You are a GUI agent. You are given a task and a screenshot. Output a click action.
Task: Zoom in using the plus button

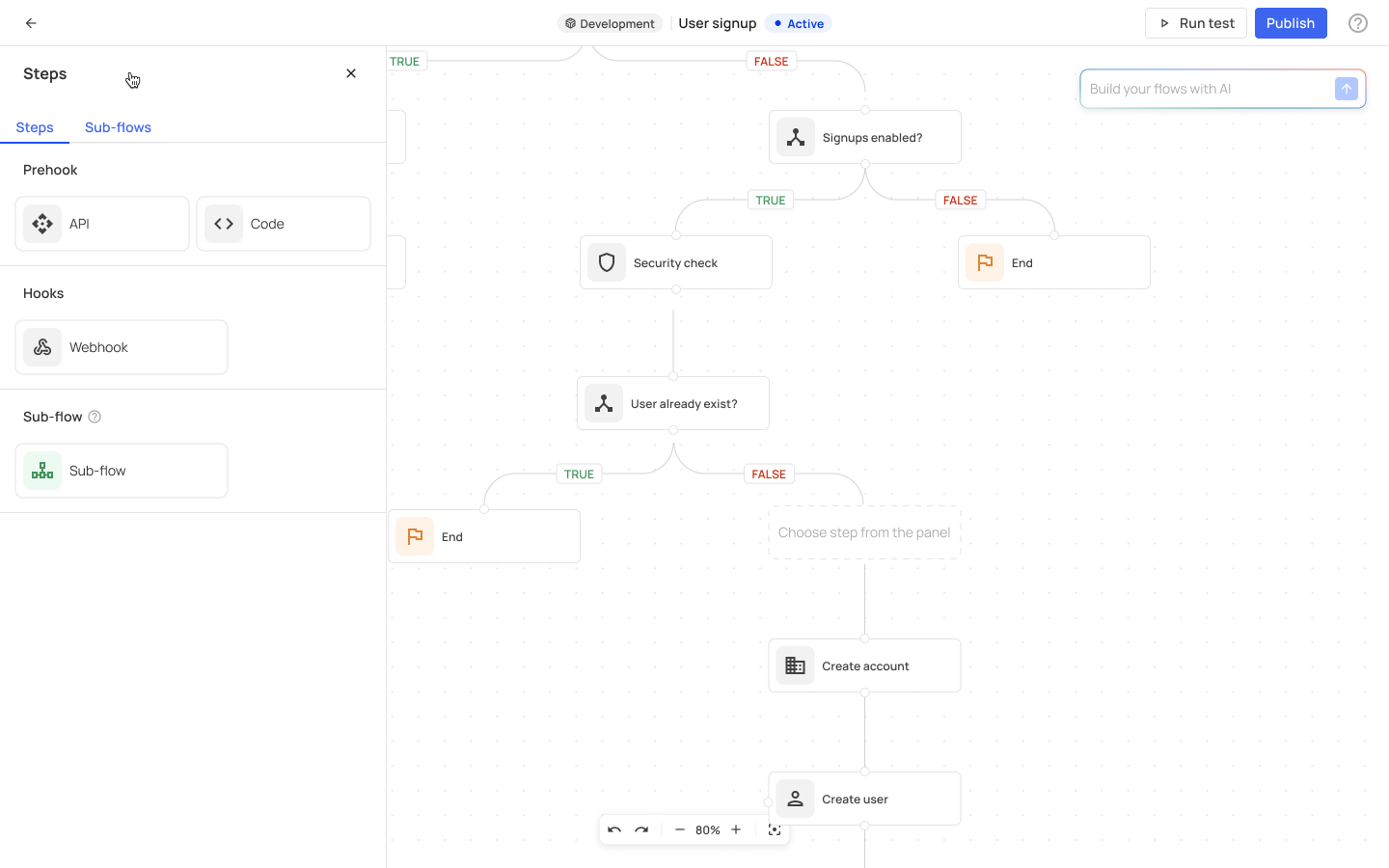click(736, 829)
